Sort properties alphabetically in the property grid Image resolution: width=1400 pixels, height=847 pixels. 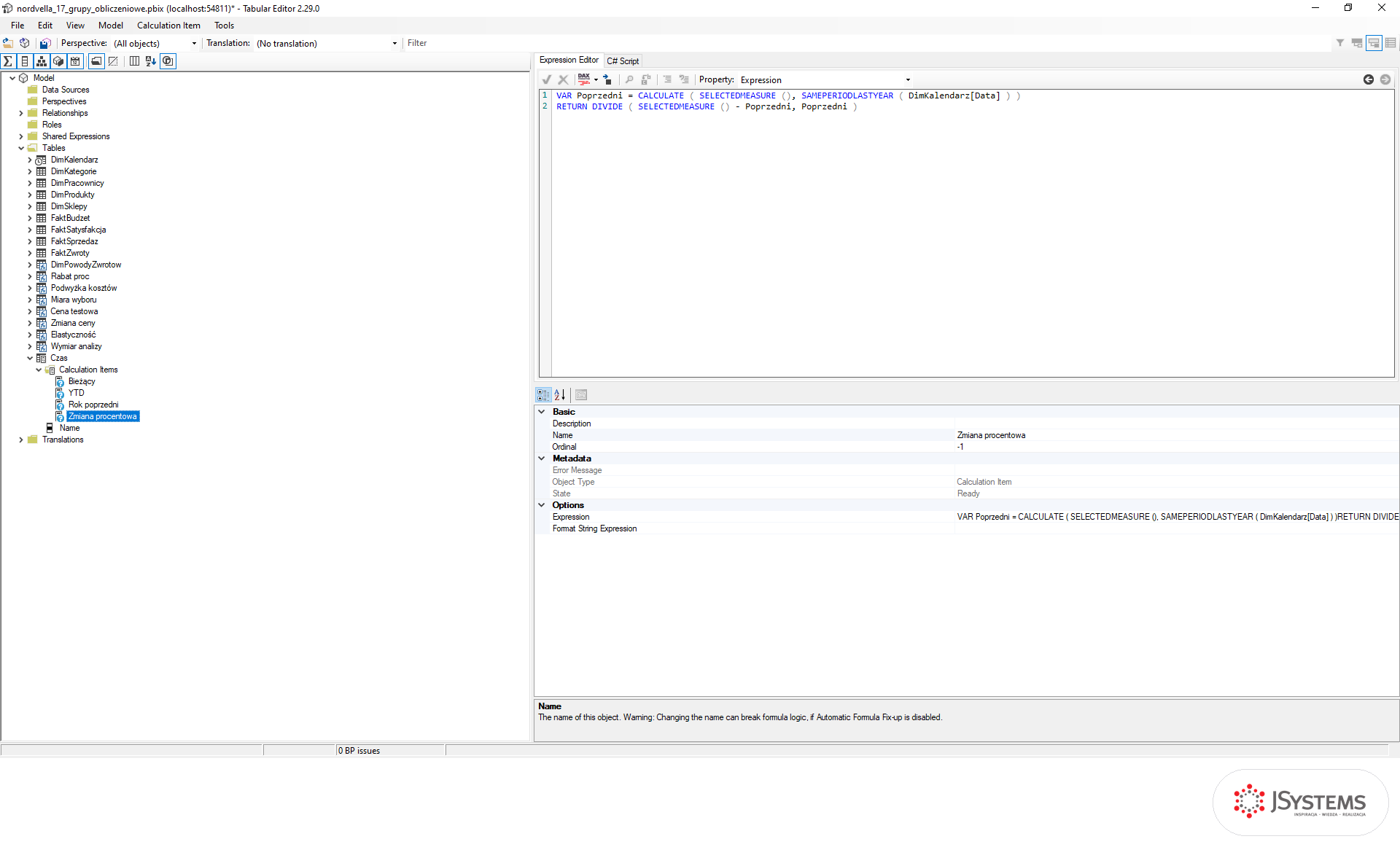point(560,394)
